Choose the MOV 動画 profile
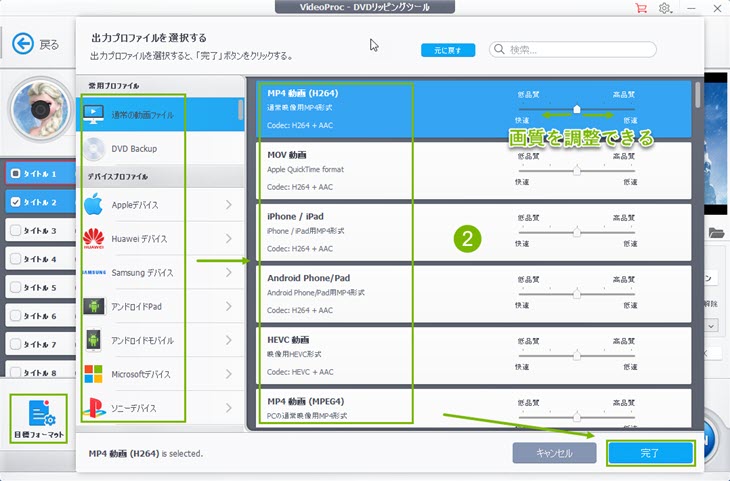730x481 pixels. (x=473, y=171)
